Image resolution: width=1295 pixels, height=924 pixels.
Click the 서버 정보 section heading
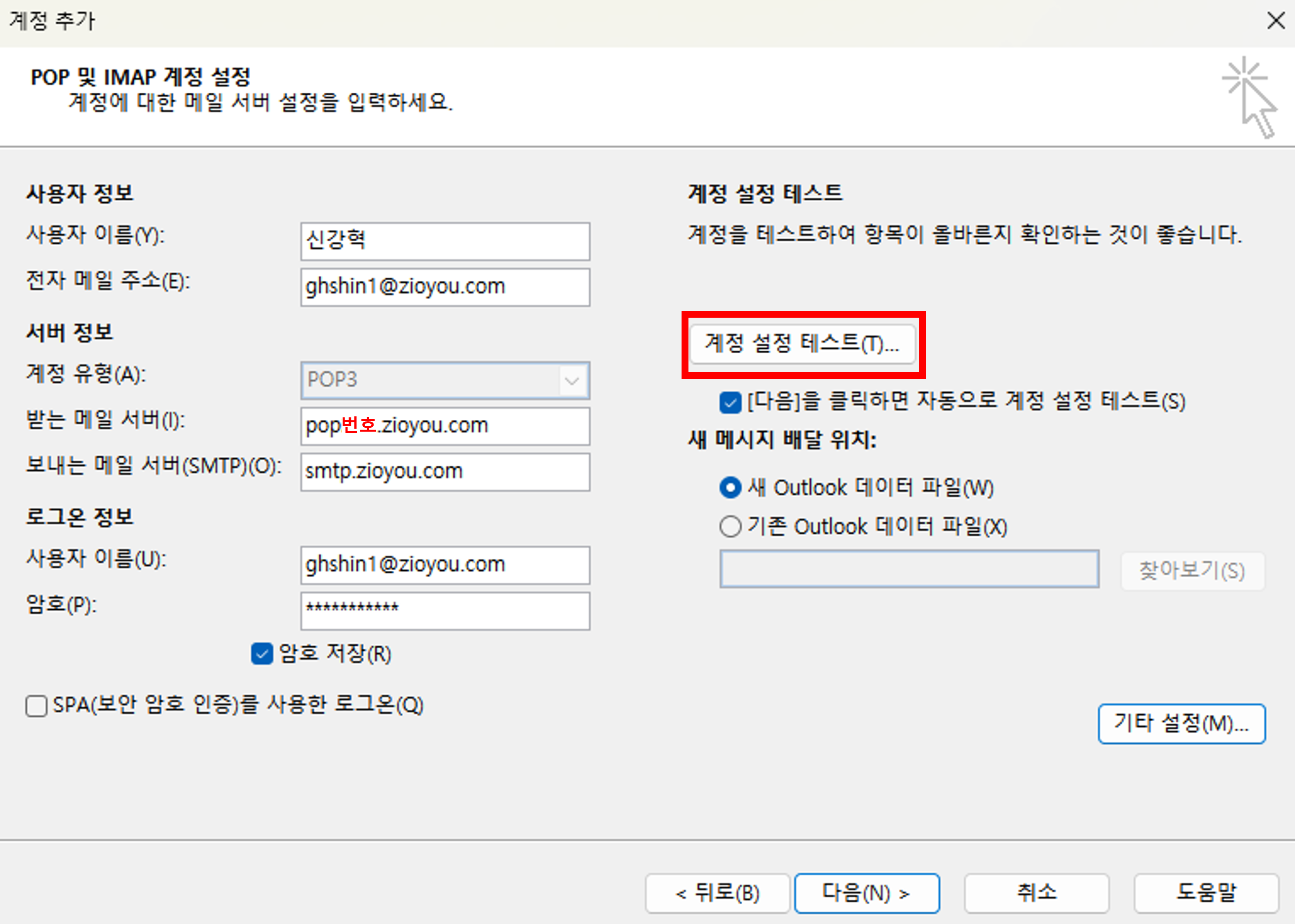tap(70, 333)
